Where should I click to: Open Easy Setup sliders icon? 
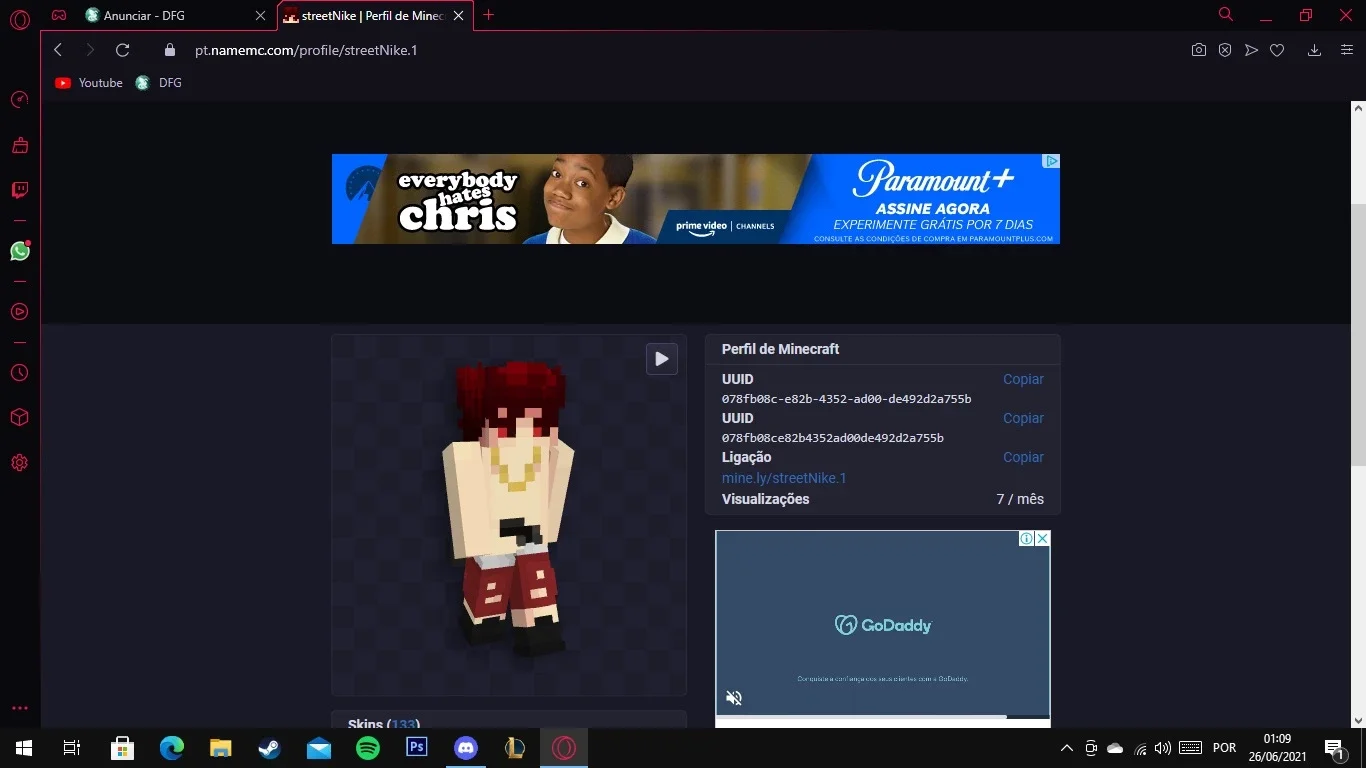pyautogui.click(x=1346, y=50)
